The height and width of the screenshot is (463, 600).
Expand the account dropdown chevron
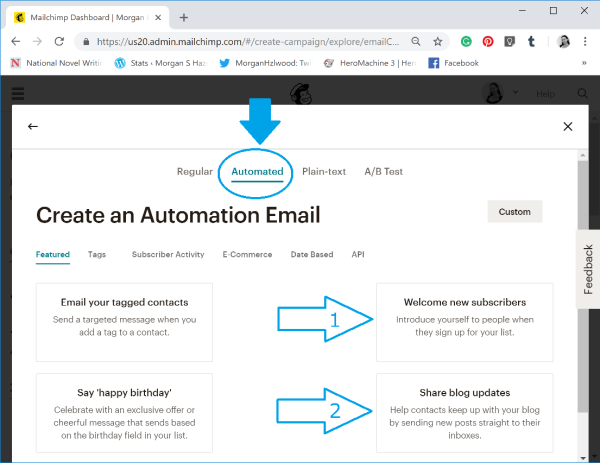point(515,92)
